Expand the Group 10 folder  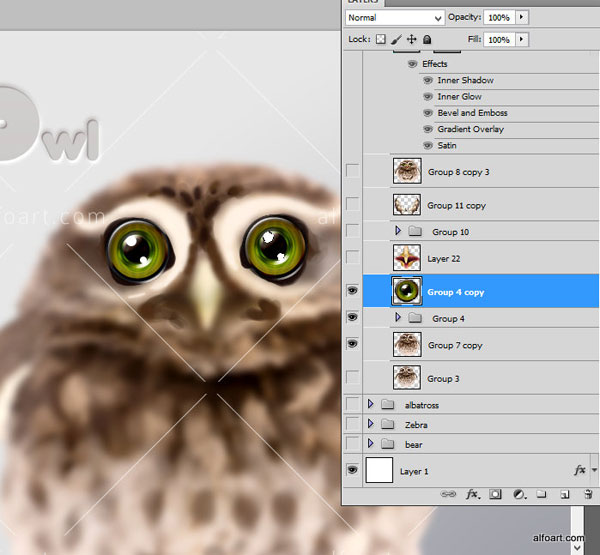[398, 230]
